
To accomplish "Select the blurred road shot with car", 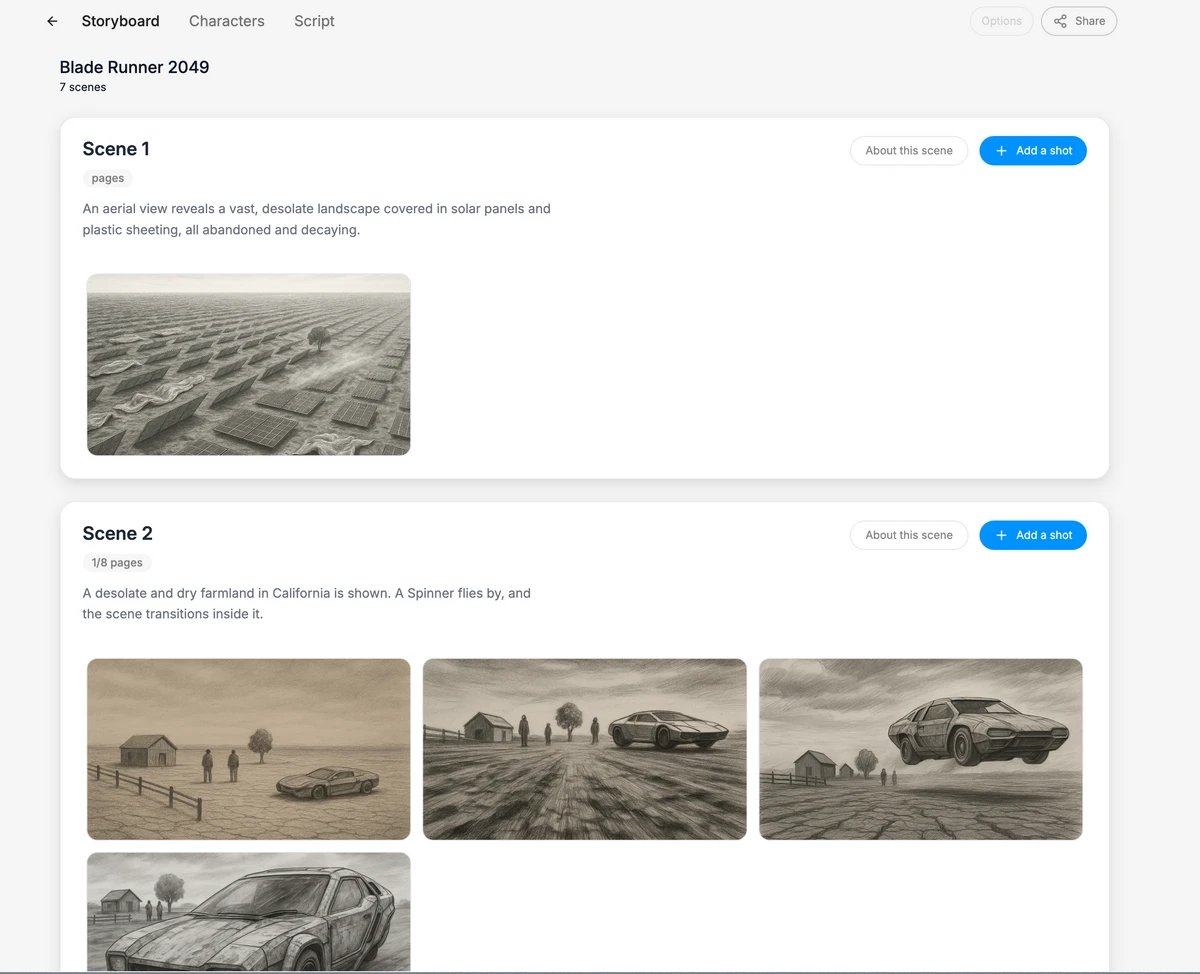I will click(585, 749).
